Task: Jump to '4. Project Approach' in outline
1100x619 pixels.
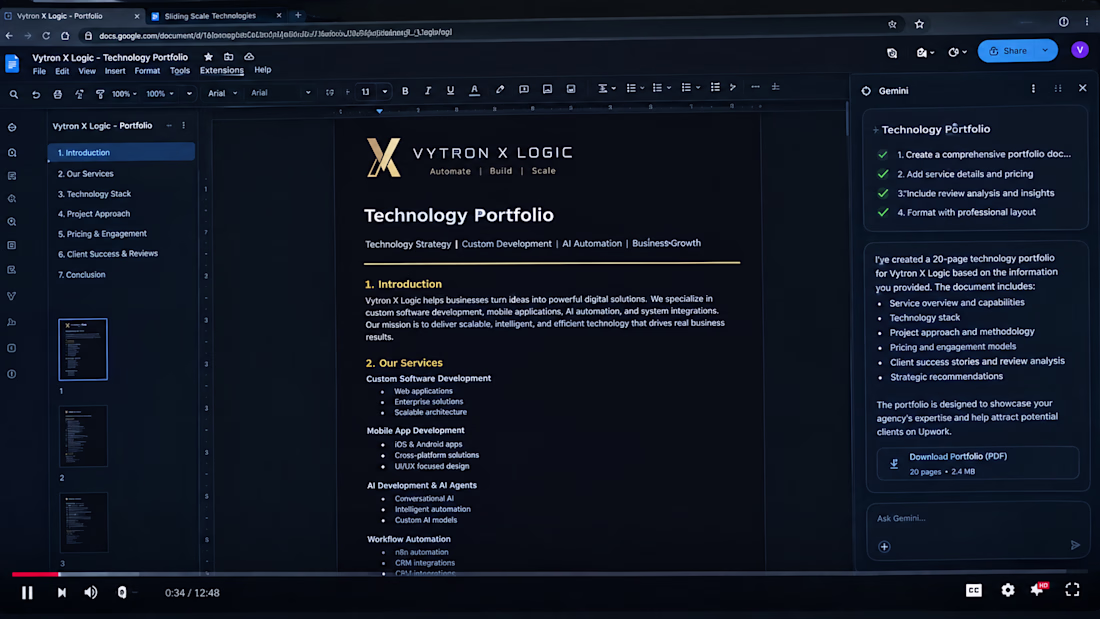Action: pyautogui.click(x=94, y=214)
